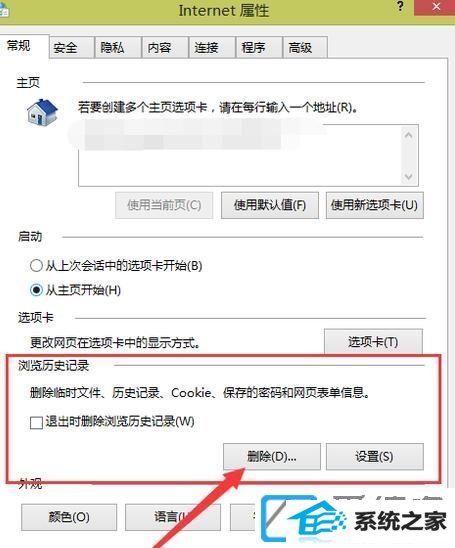Click the help question mark icon

coord(400,6)
